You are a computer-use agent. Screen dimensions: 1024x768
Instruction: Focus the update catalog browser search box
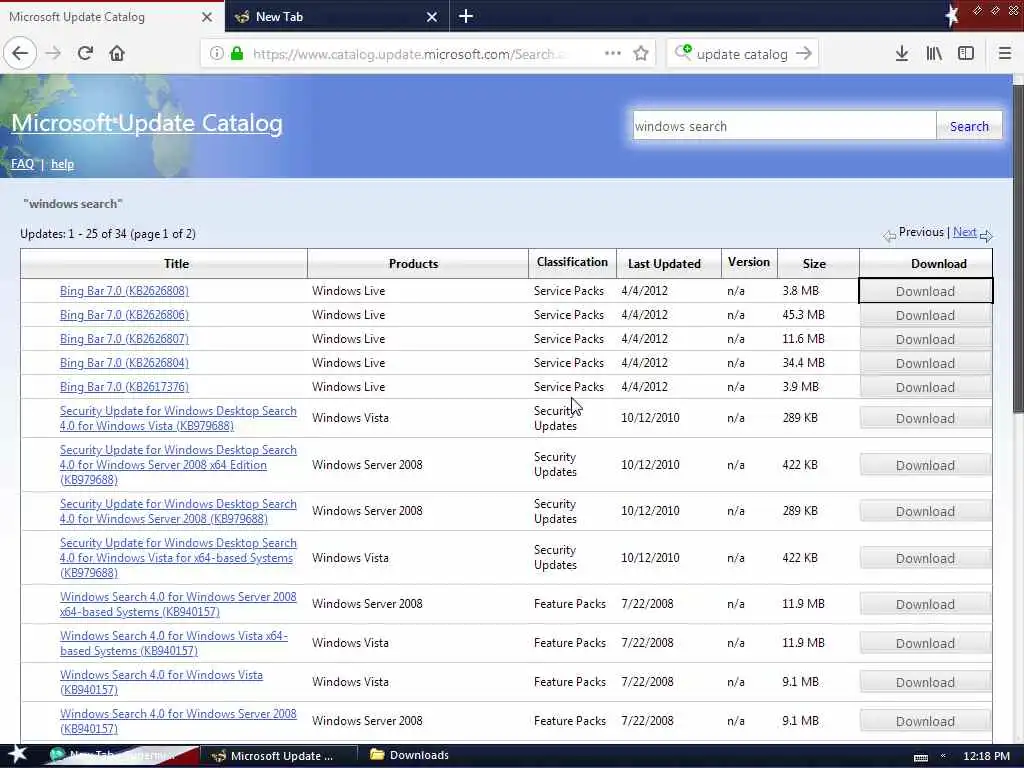tap(741, 54)
